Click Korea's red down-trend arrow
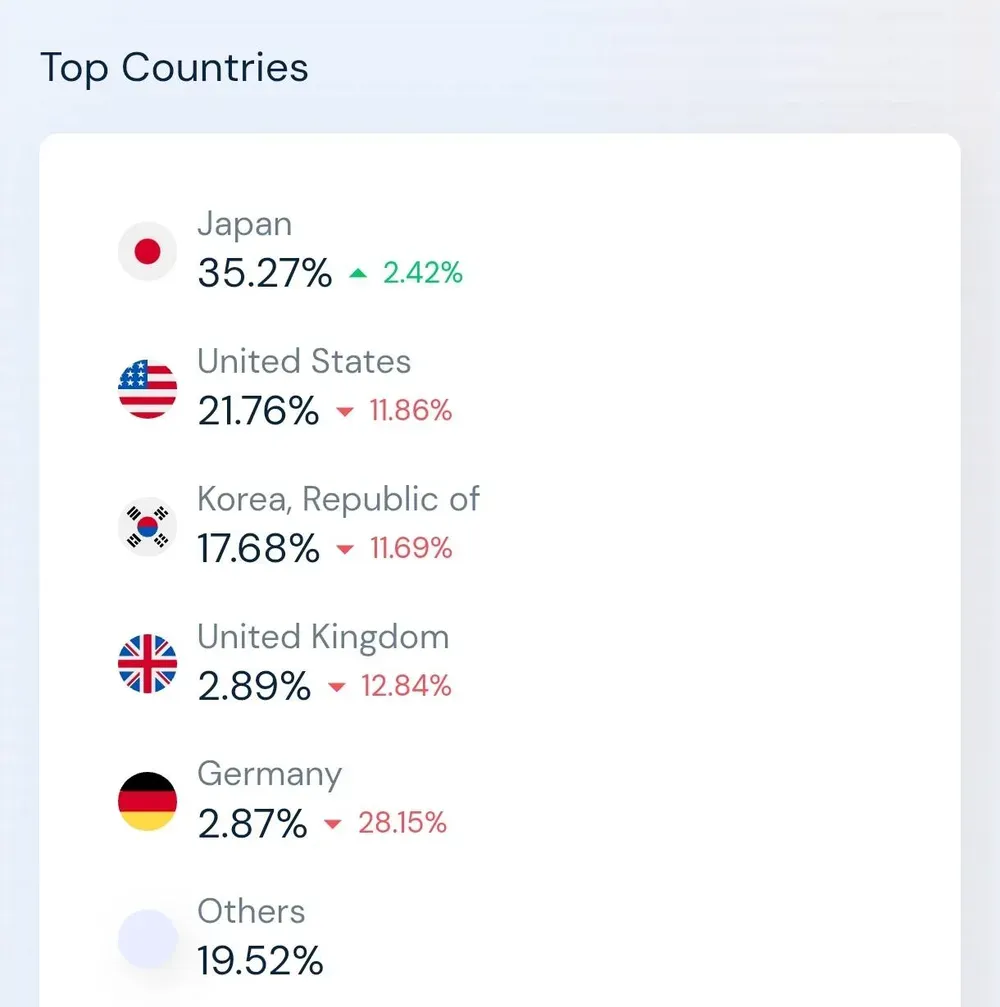Screen dimensions: 1000x1007 tap(345, 549)
